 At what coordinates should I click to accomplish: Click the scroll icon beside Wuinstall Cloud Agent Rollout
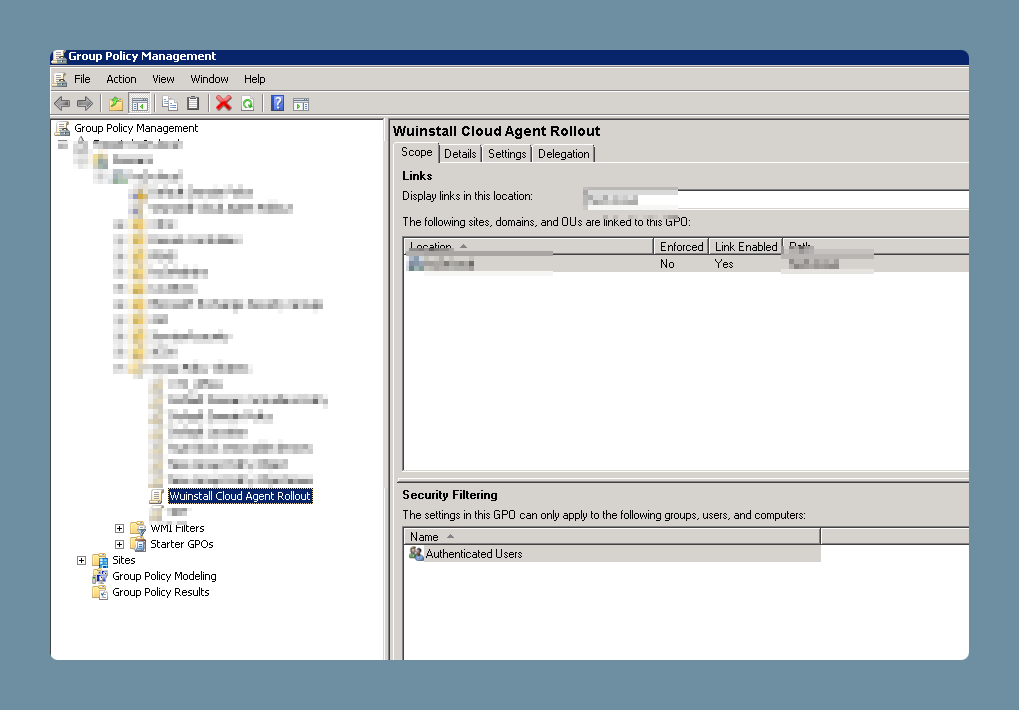(x=157, y=496)
